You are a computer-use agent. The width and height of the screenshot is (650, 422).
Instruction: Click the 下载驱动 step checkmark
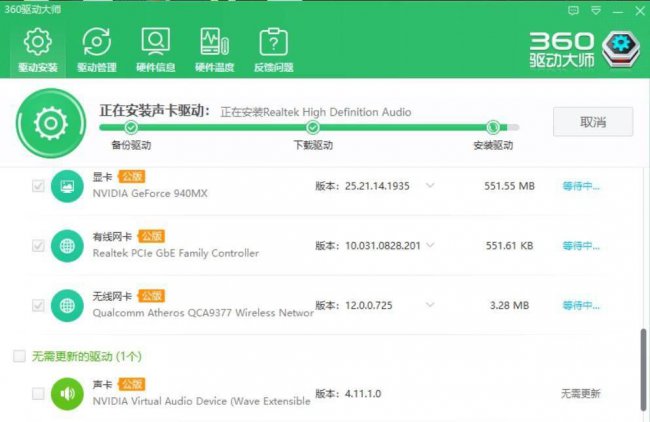[313, 127]
